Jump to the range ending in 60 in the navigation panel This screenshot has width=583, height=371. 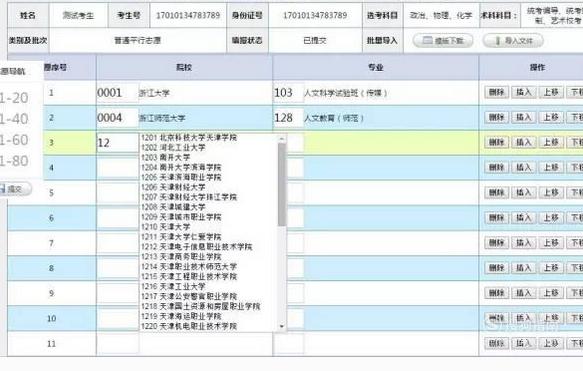pos(14,140)
